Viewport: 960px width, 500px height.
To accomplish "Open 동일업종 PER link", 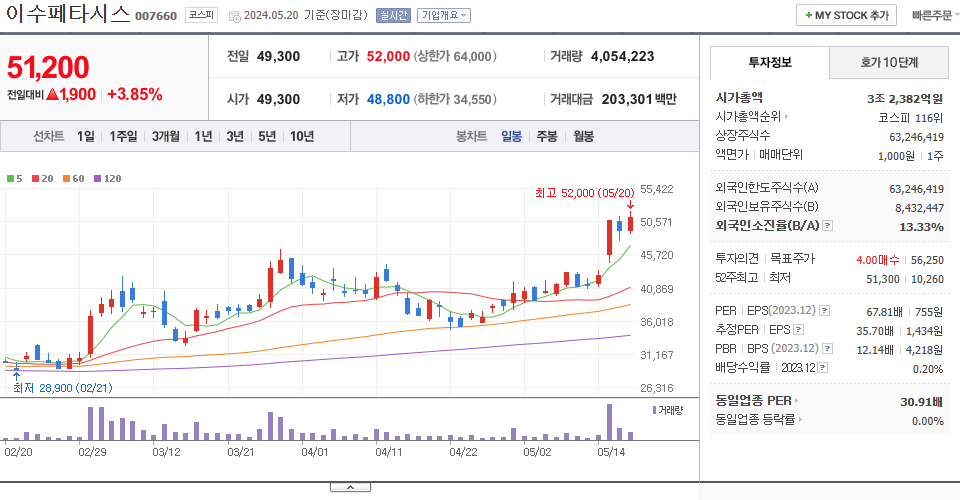I will (x=757, y=401).
